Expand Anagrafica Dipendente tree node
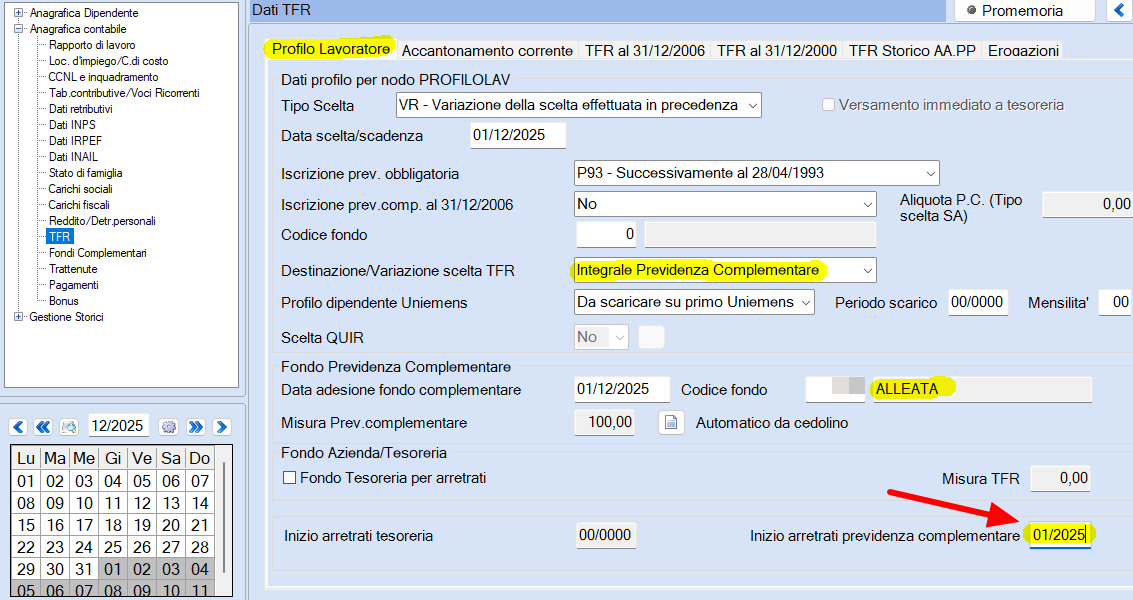The image size is (1133, 600). 19,12
